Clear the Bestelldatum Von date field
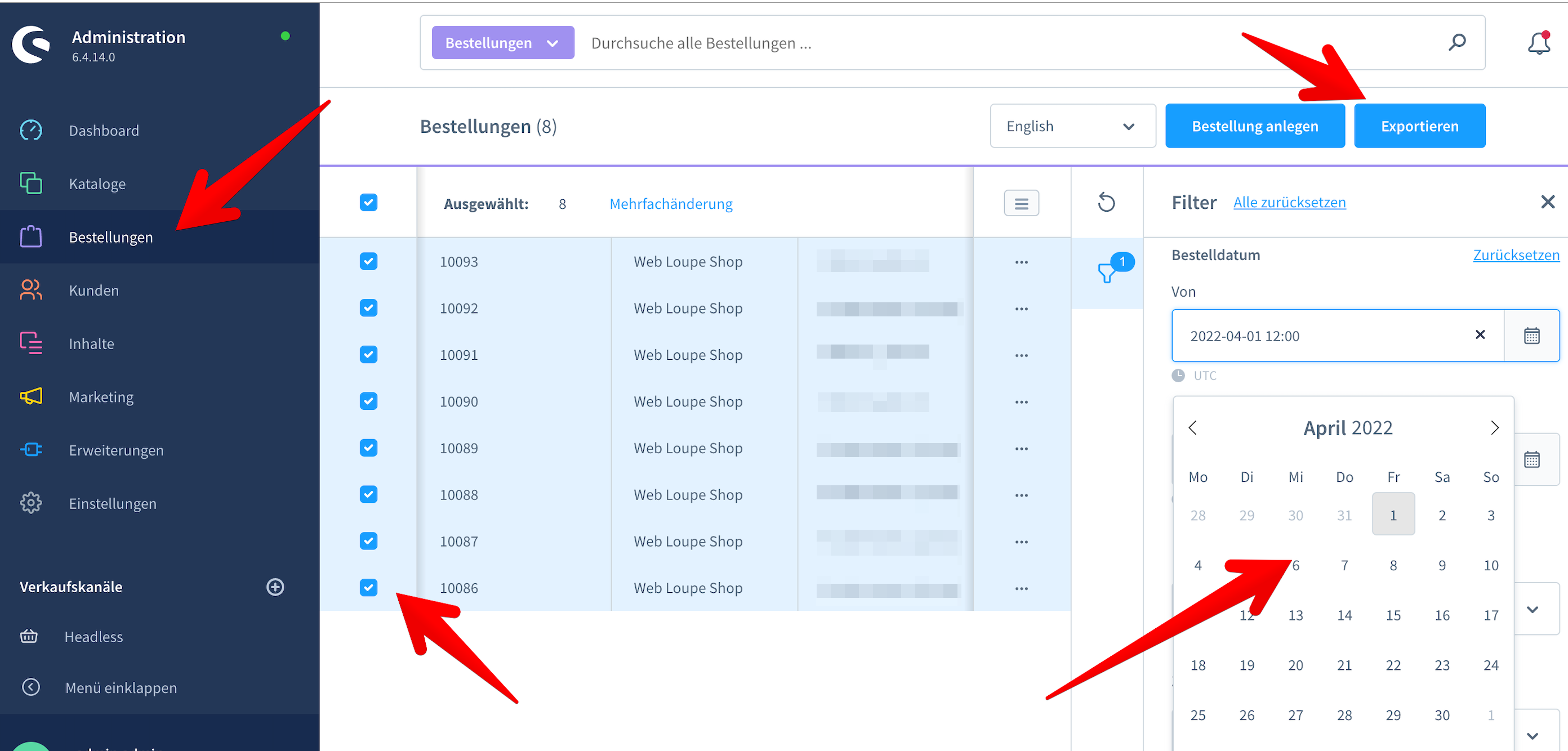Screen dimensions: 1568x751 (x=1480, y=335)
